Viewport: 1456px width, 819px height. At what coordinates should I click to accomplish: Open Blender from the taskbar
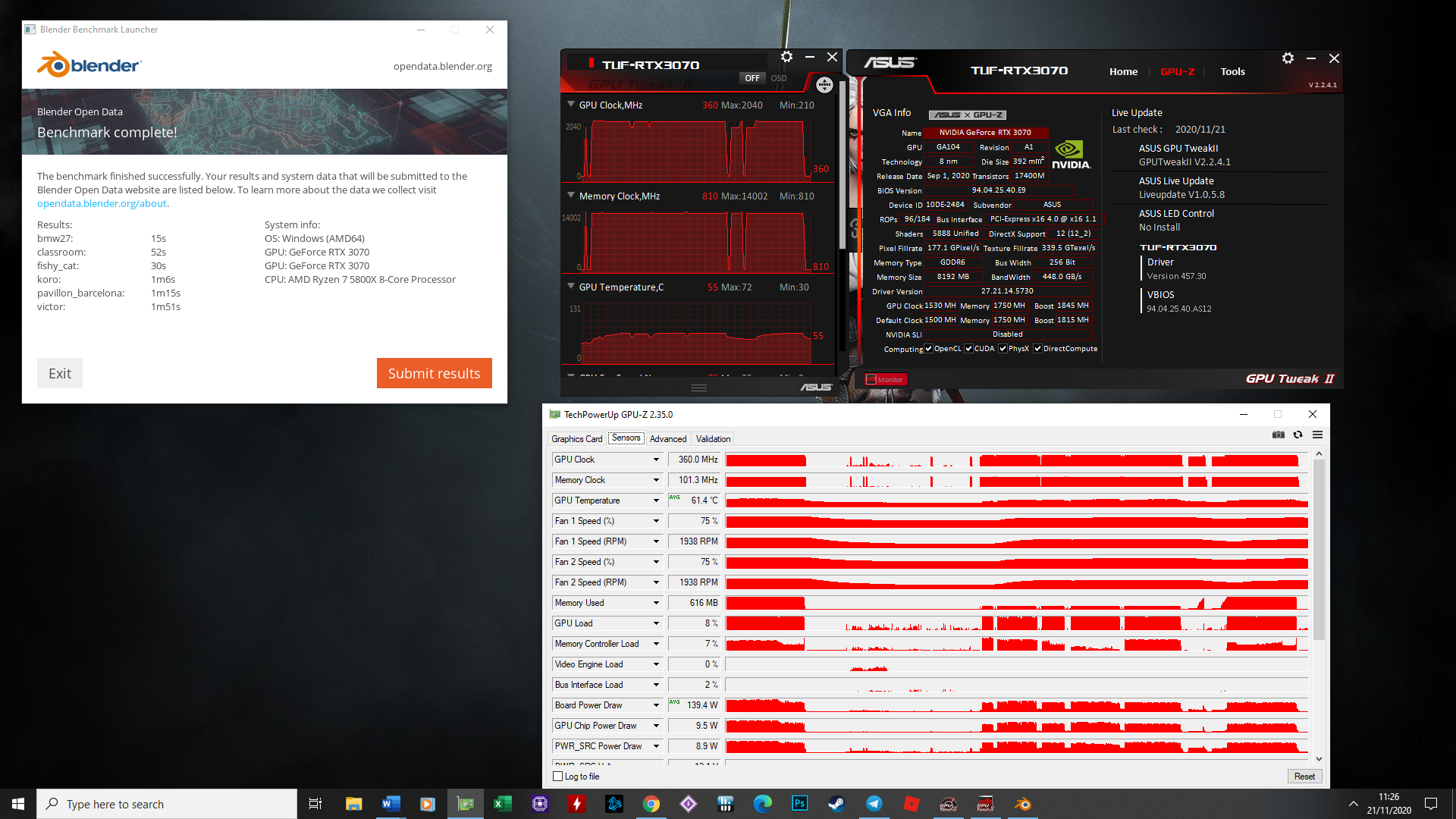click(1022, 804)
